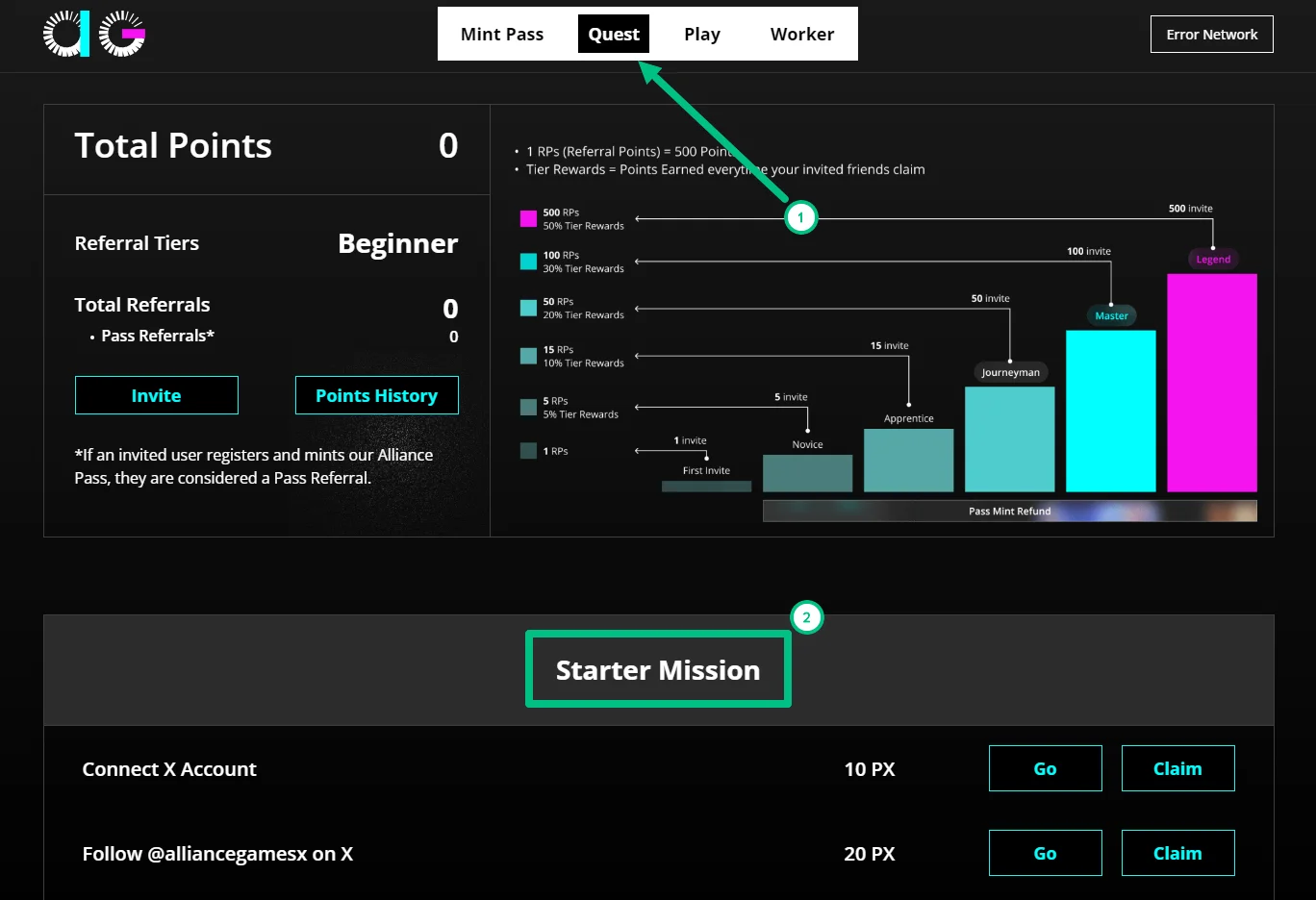Click the Alliance Games logo
The height and width of the screenshot is (900, 1316).
(x=94, y=34)
